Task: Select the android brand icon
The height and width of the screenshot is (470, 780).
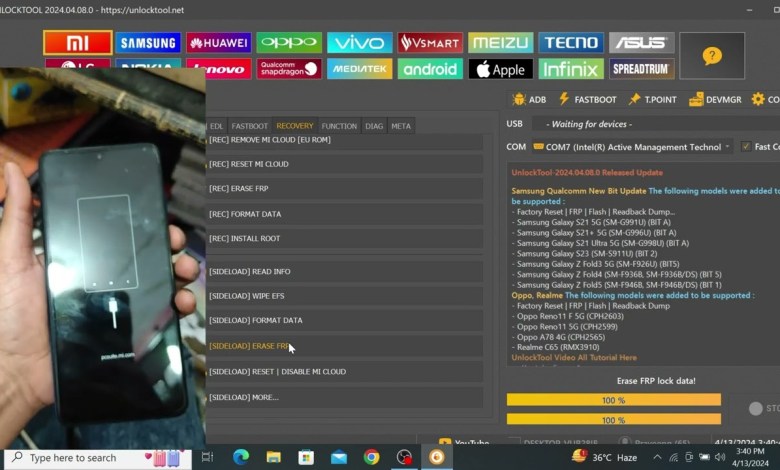Action: 430,69
